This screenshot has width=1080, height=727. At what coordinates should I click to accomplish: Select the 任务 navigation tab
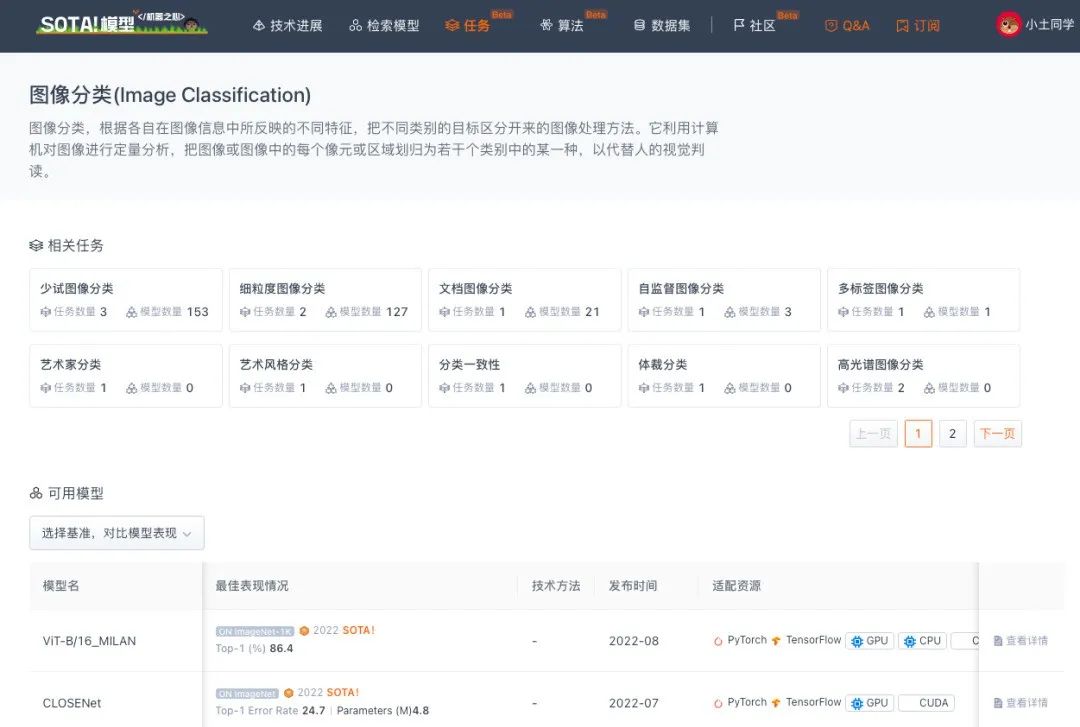pyautogui.click(x=468, y=25)
